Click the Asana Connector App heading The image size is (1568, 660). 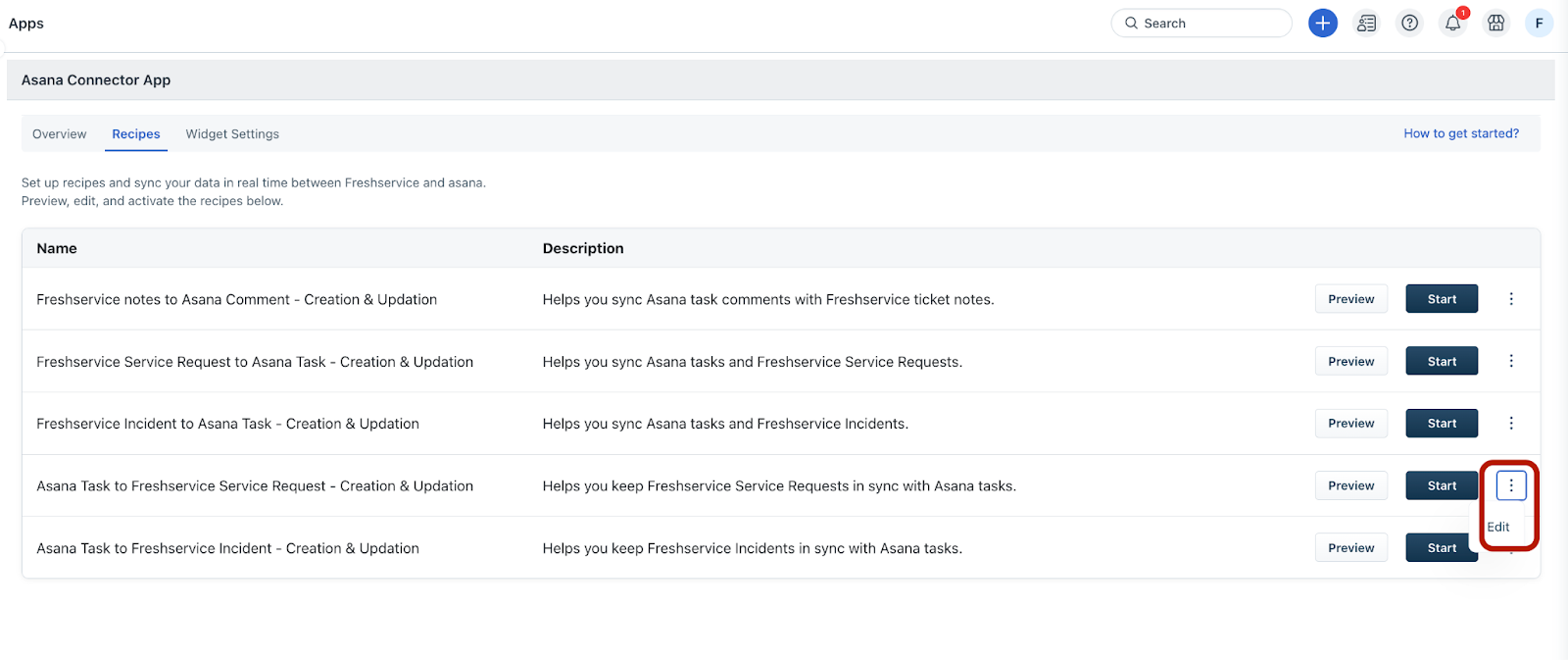pyautogui.click(x=96, y=80)
